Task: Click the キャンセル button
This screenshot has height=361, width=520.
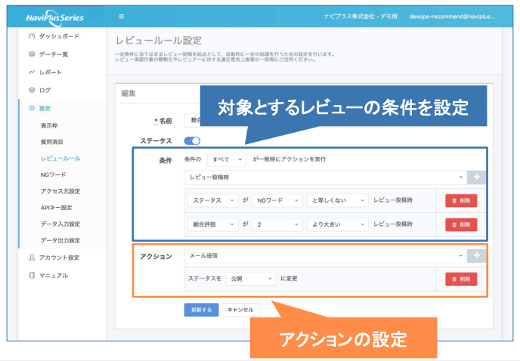Action: 240,310
